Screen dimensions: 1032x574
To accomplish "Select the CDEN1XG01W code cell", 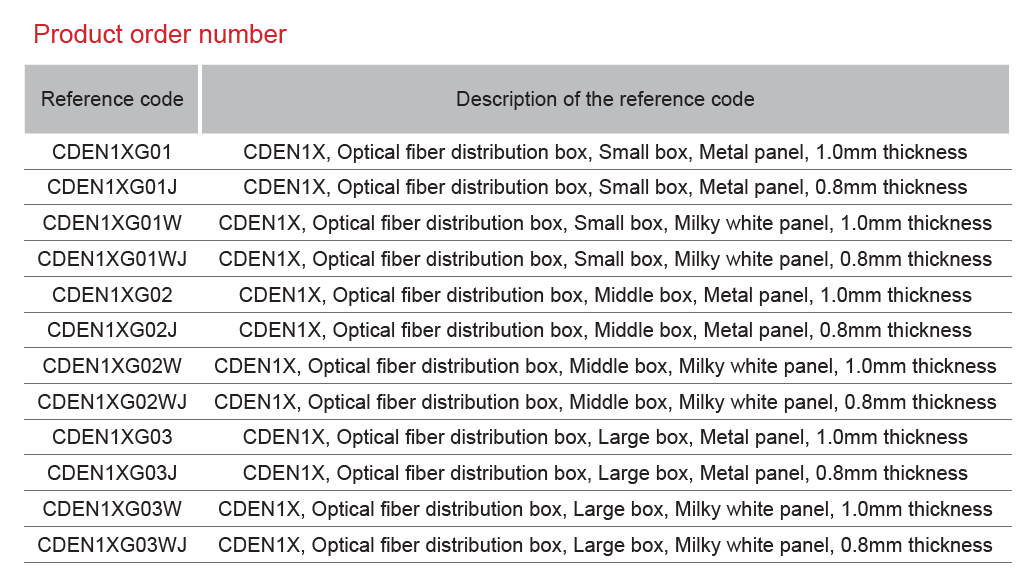I will click(112, 223).
